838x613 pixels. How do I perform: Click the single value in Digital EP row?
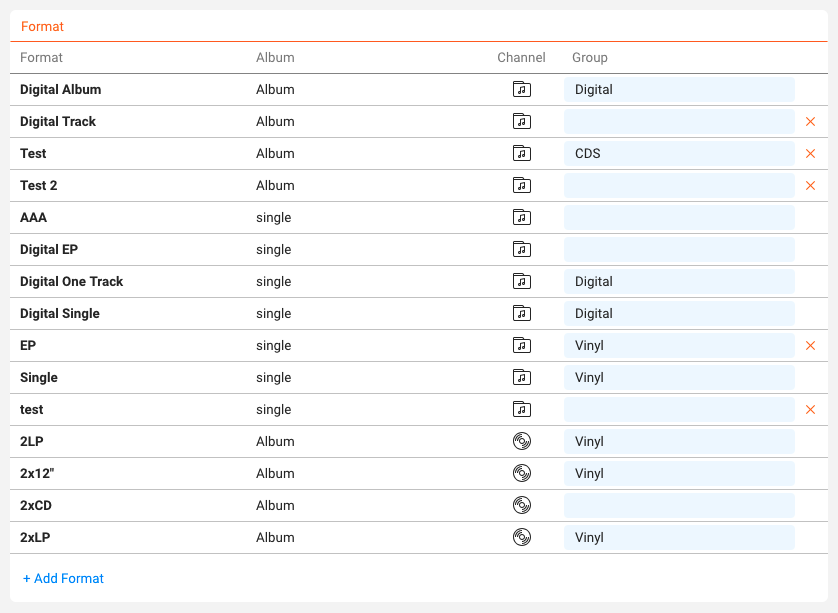tap(274, 250)
